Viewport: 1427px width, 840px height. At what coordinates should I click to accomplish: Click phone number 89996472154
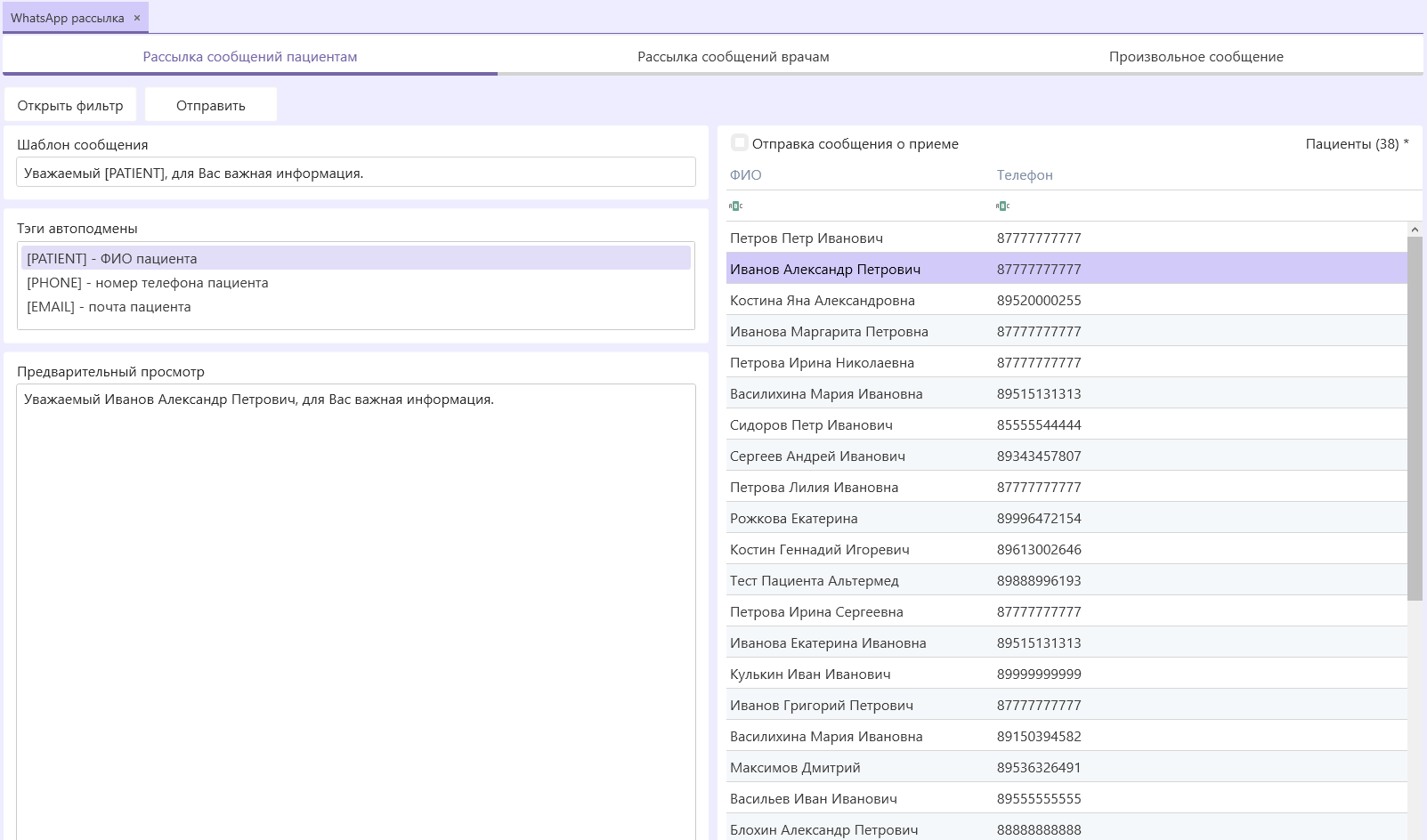(1039, 518)
